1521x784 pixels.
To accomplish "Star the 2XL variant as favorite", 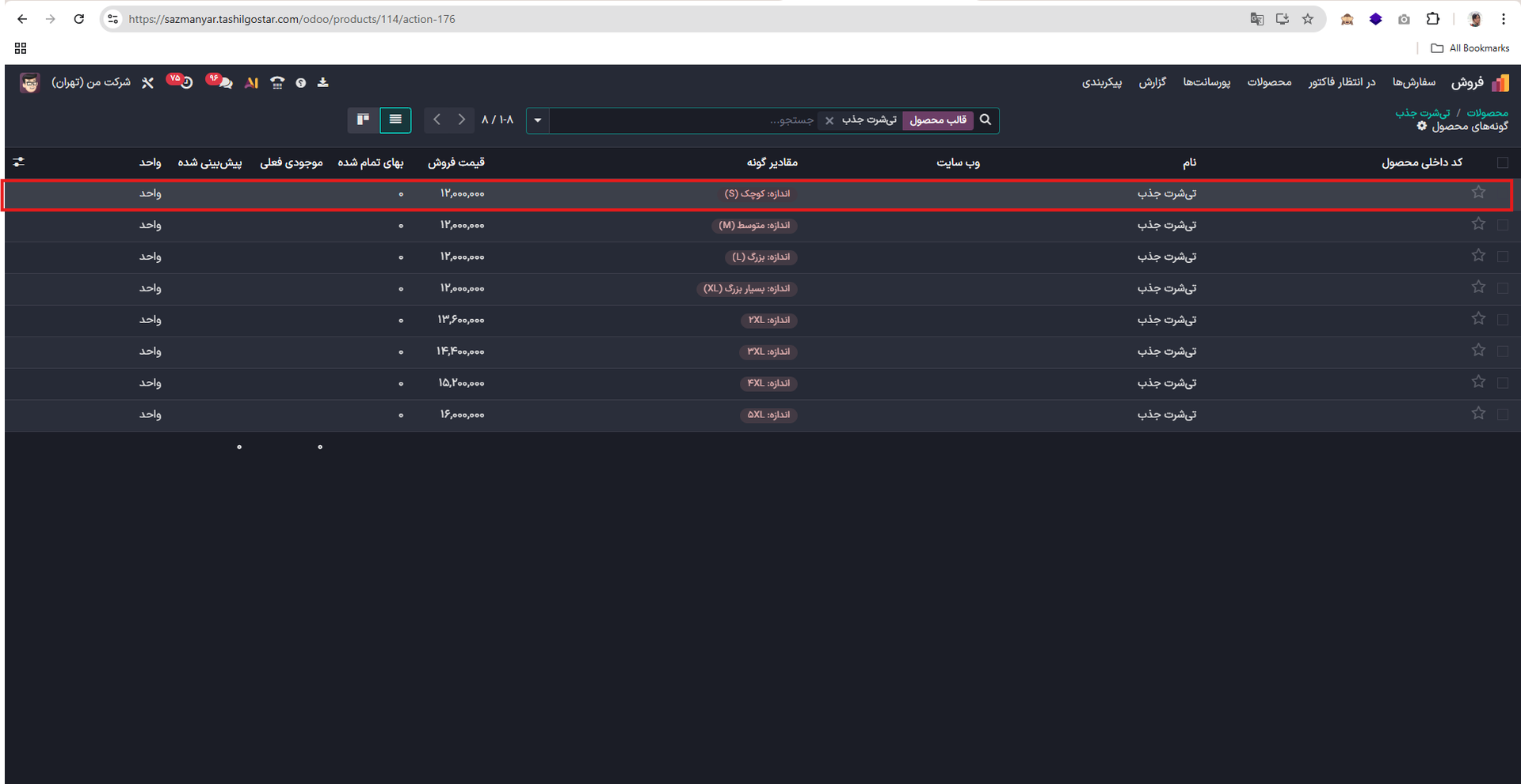I will pos(1478,319).
